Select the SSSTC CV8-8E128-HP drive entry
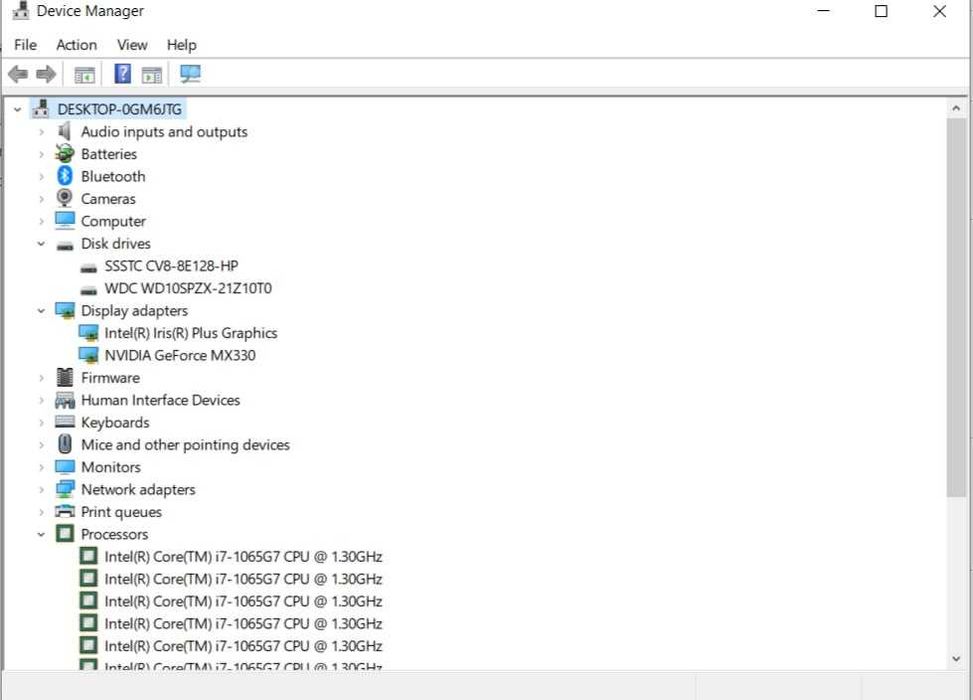This screenshot has width=973, height=700. pyautogui.click(x=171, y=266)
